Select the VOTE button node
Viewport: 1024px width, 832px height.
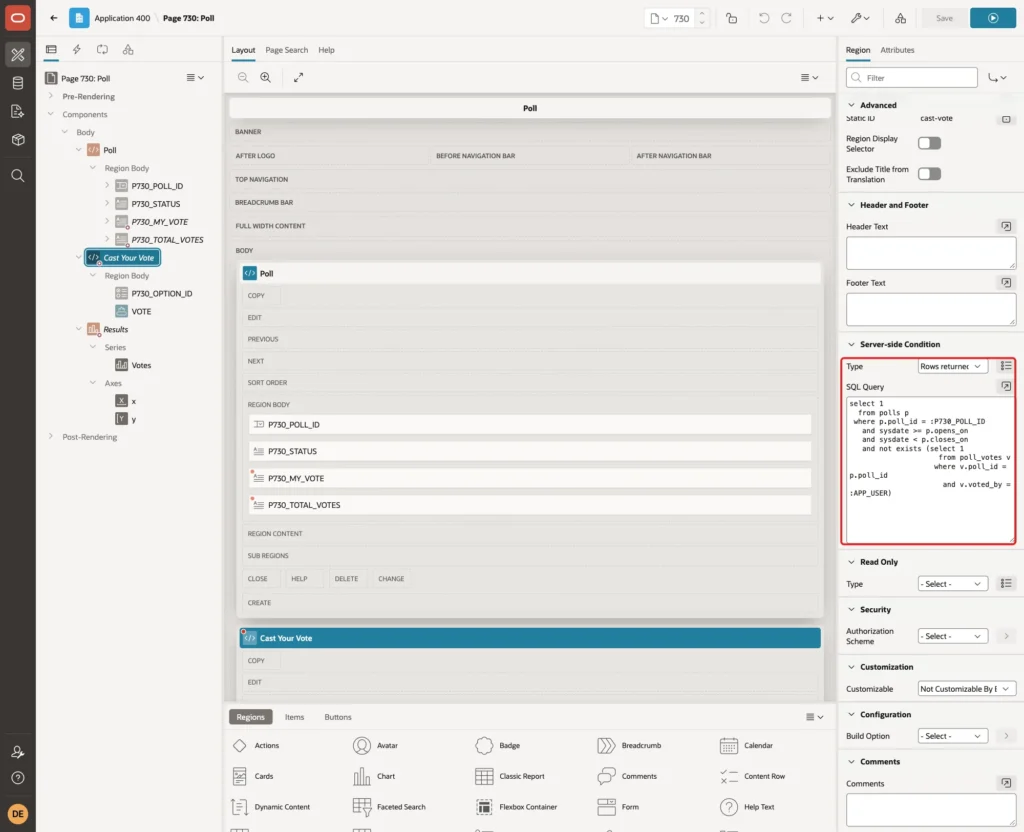(x=141, y=312)
